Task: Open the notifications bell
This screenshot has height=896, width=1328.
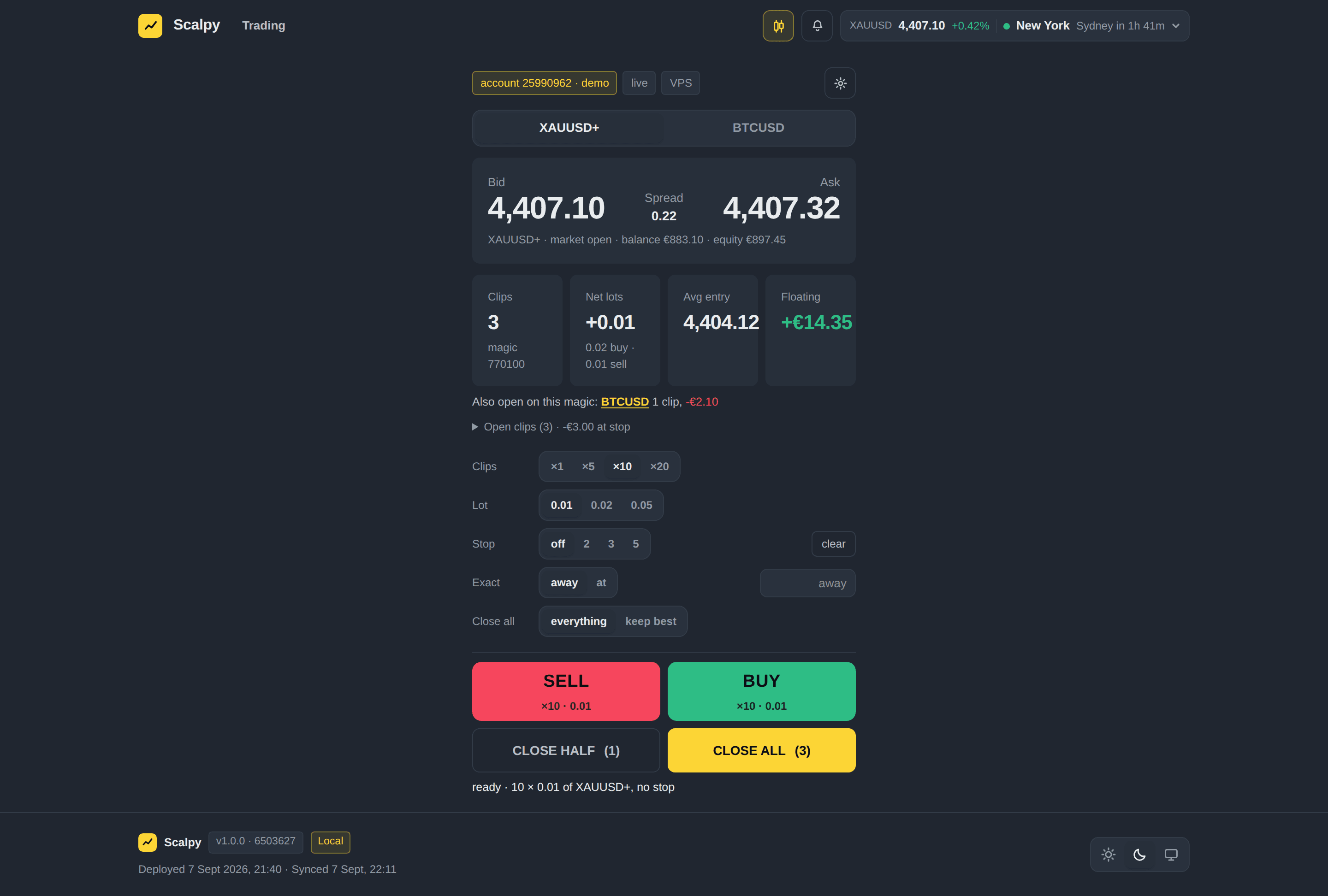Action: click(817, 26)
